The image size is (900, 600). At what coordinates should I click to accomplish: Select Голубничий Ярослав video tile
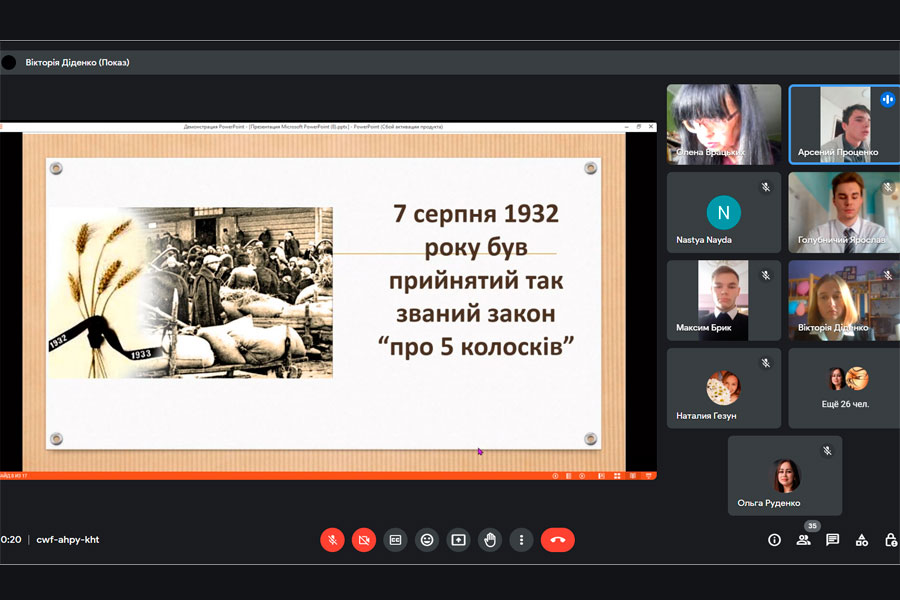coord(844,212)
